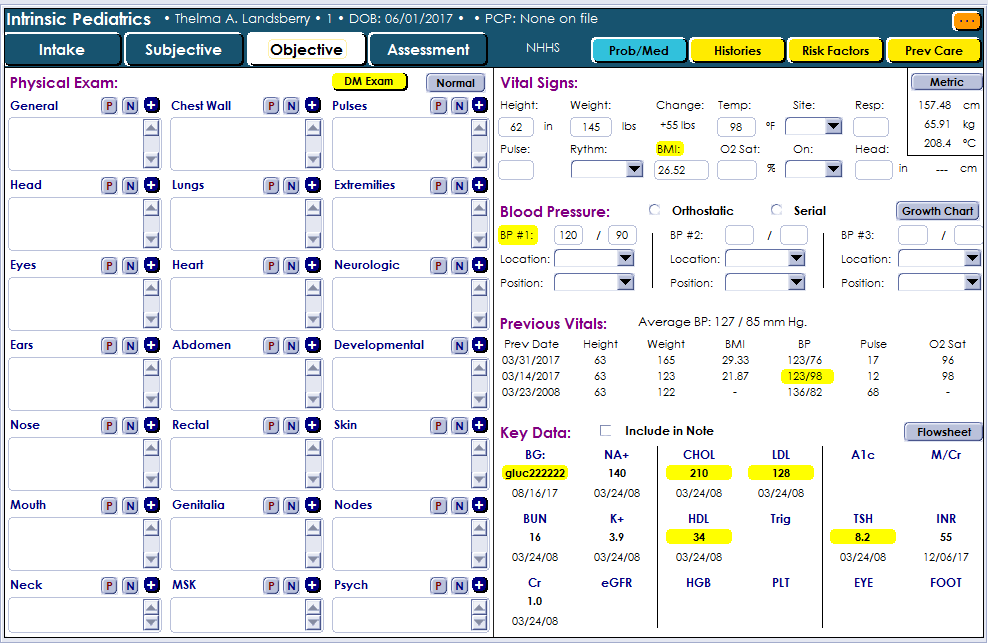Click the plus icon next to General

pyautogui.click(x=151, y=106)
